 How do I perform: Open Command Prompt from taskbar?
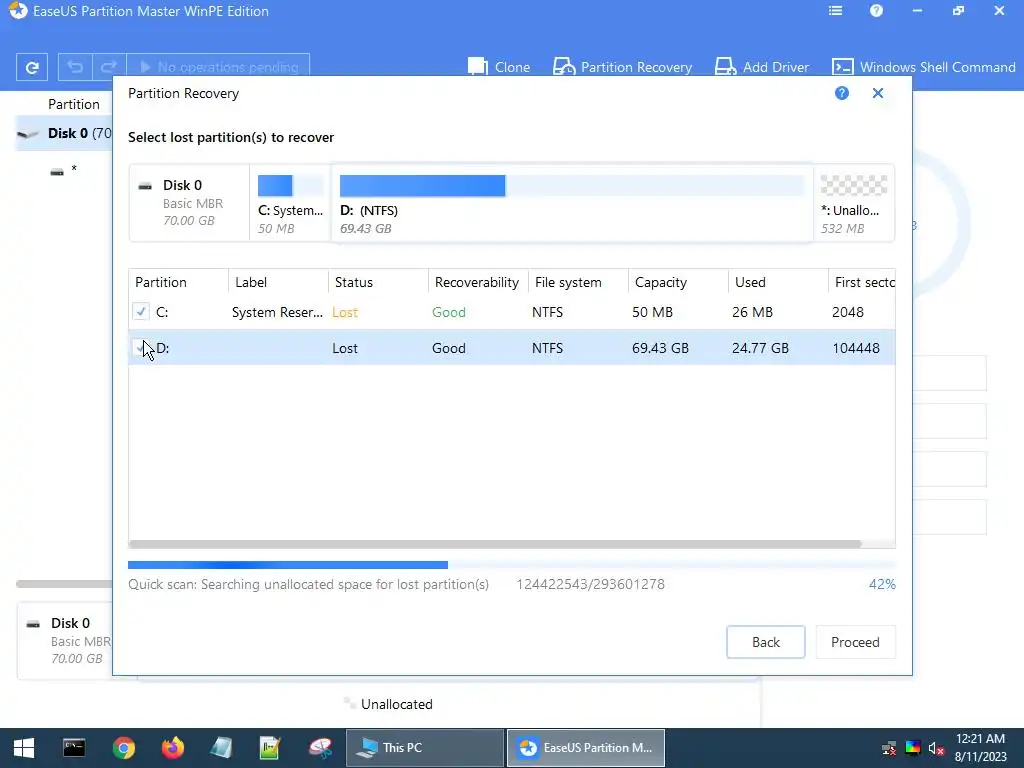coord(74,748)
